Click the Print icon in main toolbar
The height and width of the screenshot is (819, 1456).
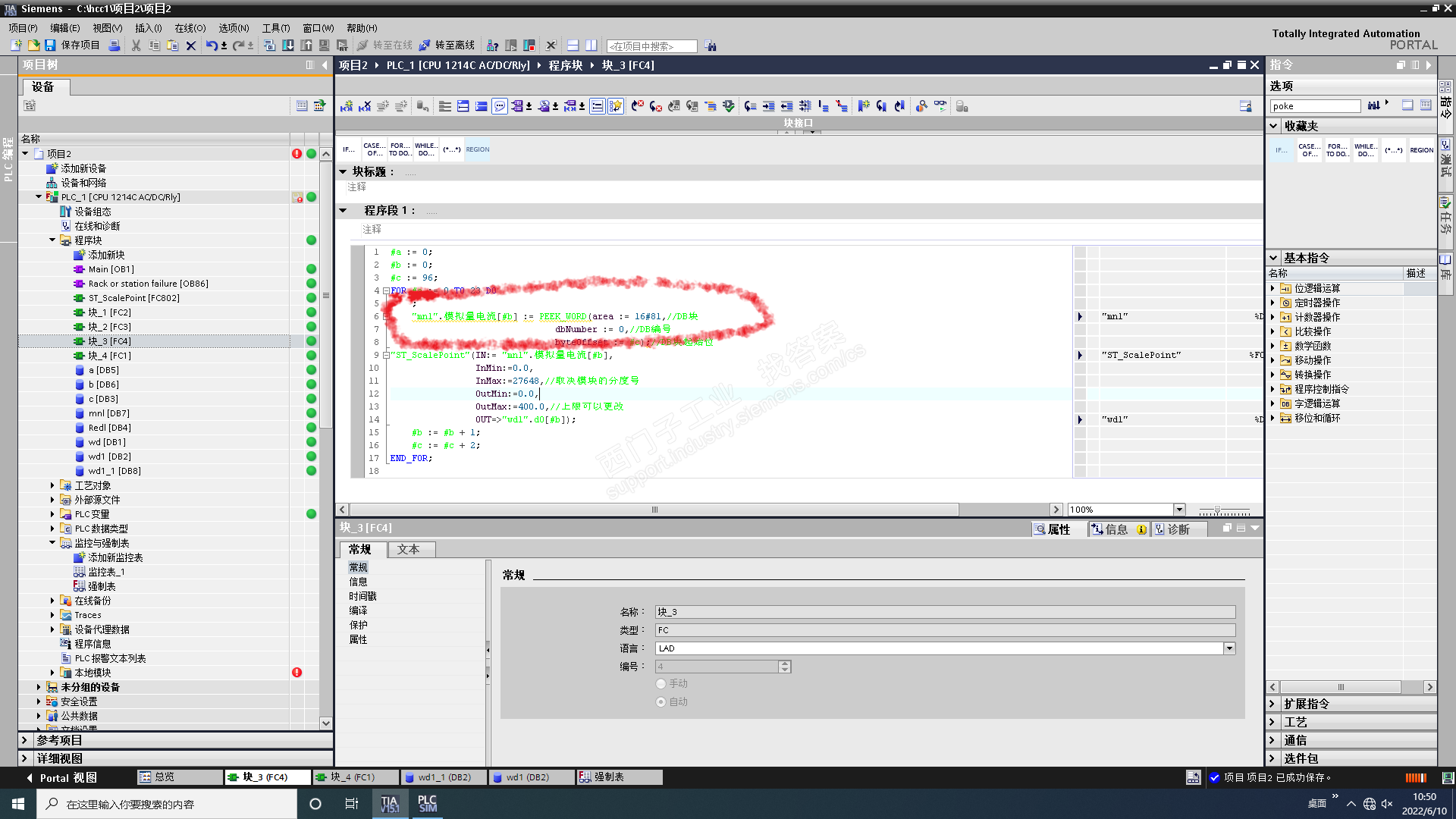pos(114,45)
